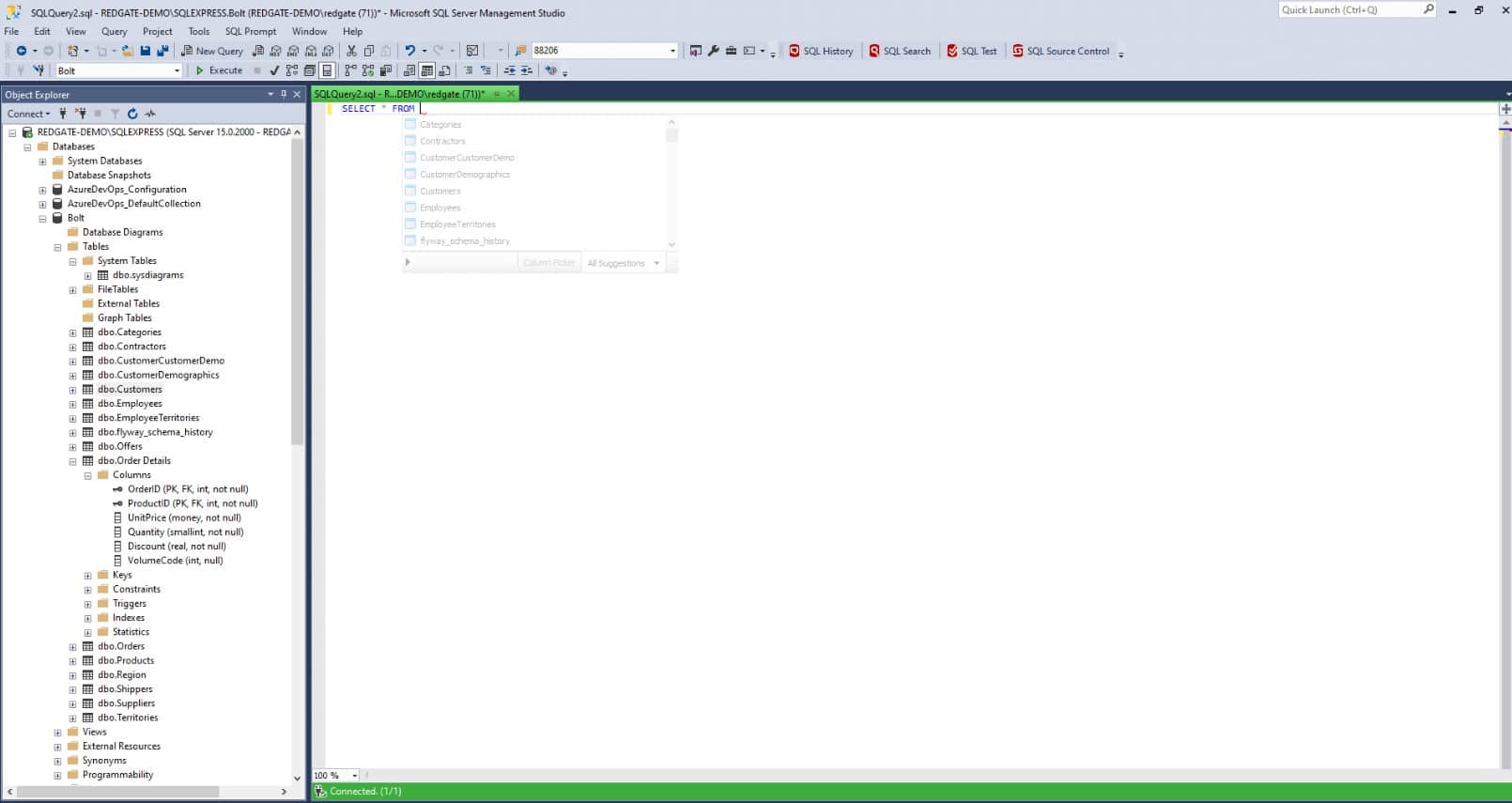Toggle the Column Picker button

pyautogui.click(x=548, y=263)
